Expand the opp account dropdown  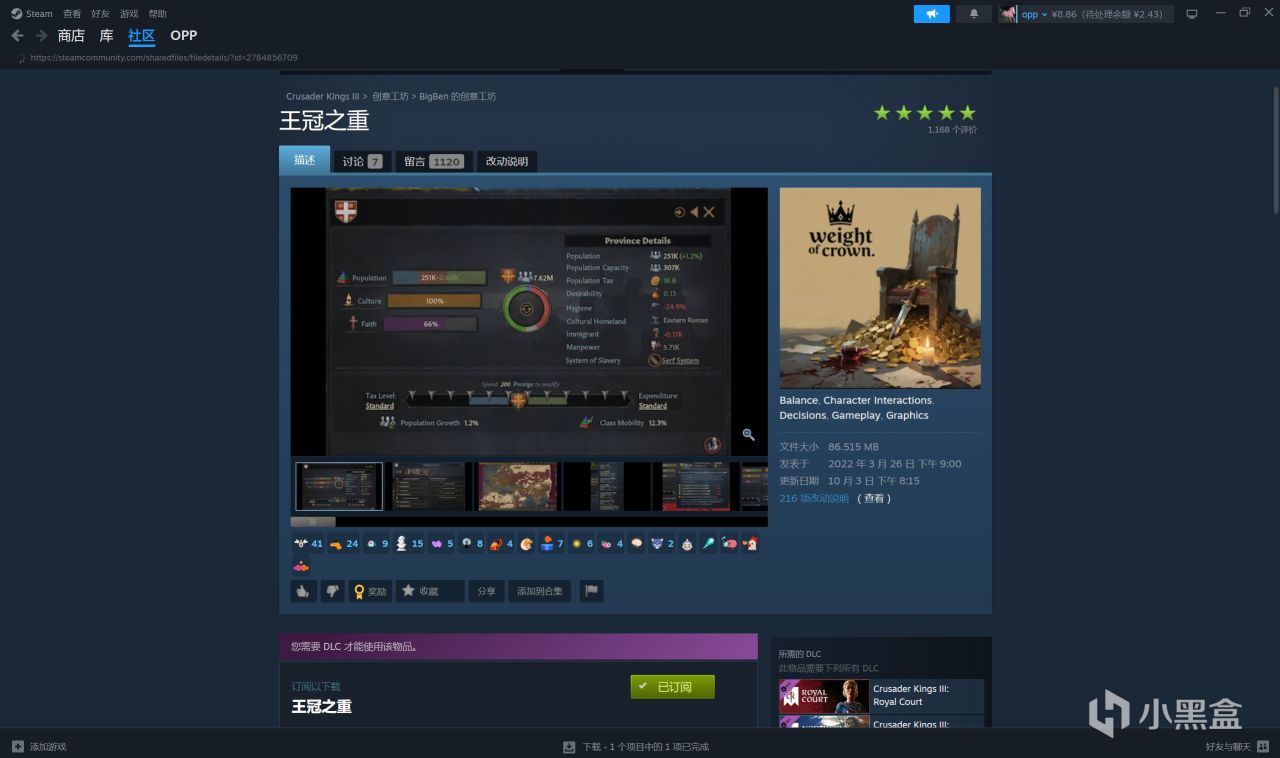pyautogui.click(x=1034, y=14)
